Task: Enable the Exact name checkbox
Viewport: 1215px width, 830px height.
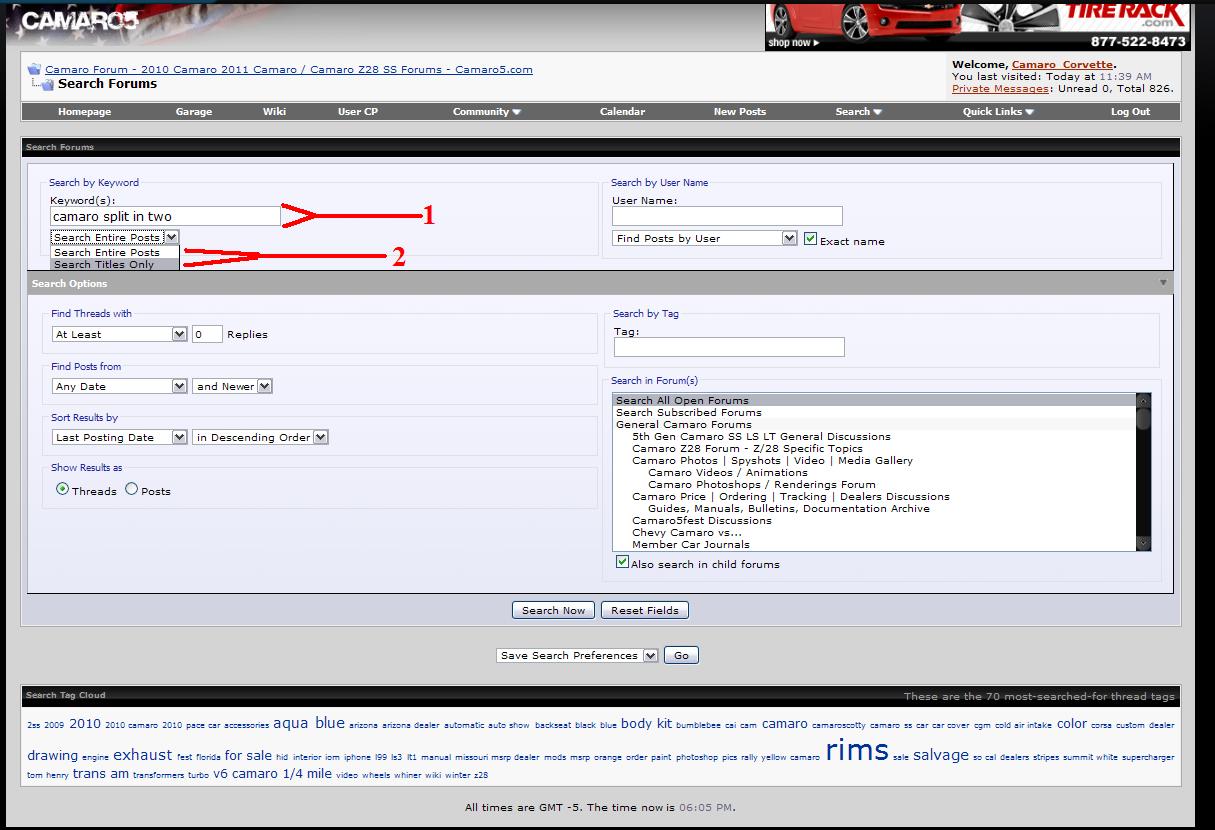Action: [810, 239]
